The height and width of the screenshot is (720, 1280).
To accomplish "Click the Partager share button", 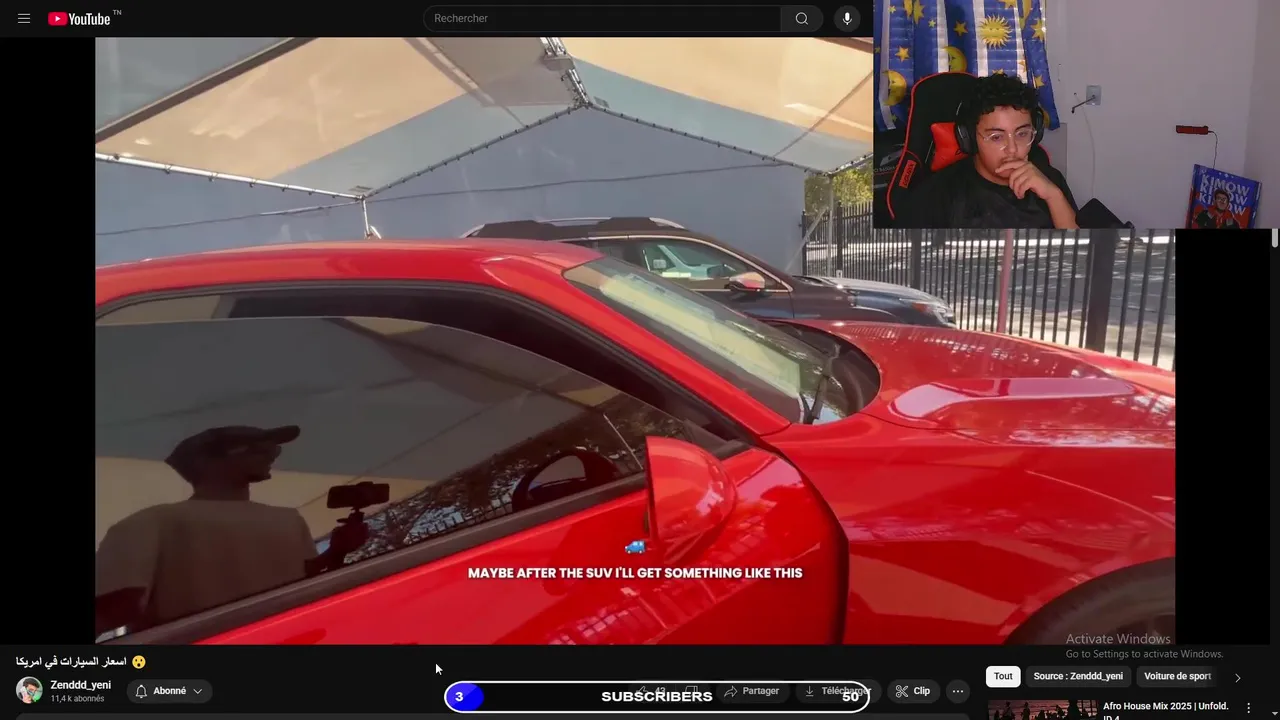I will pos(751,691).
